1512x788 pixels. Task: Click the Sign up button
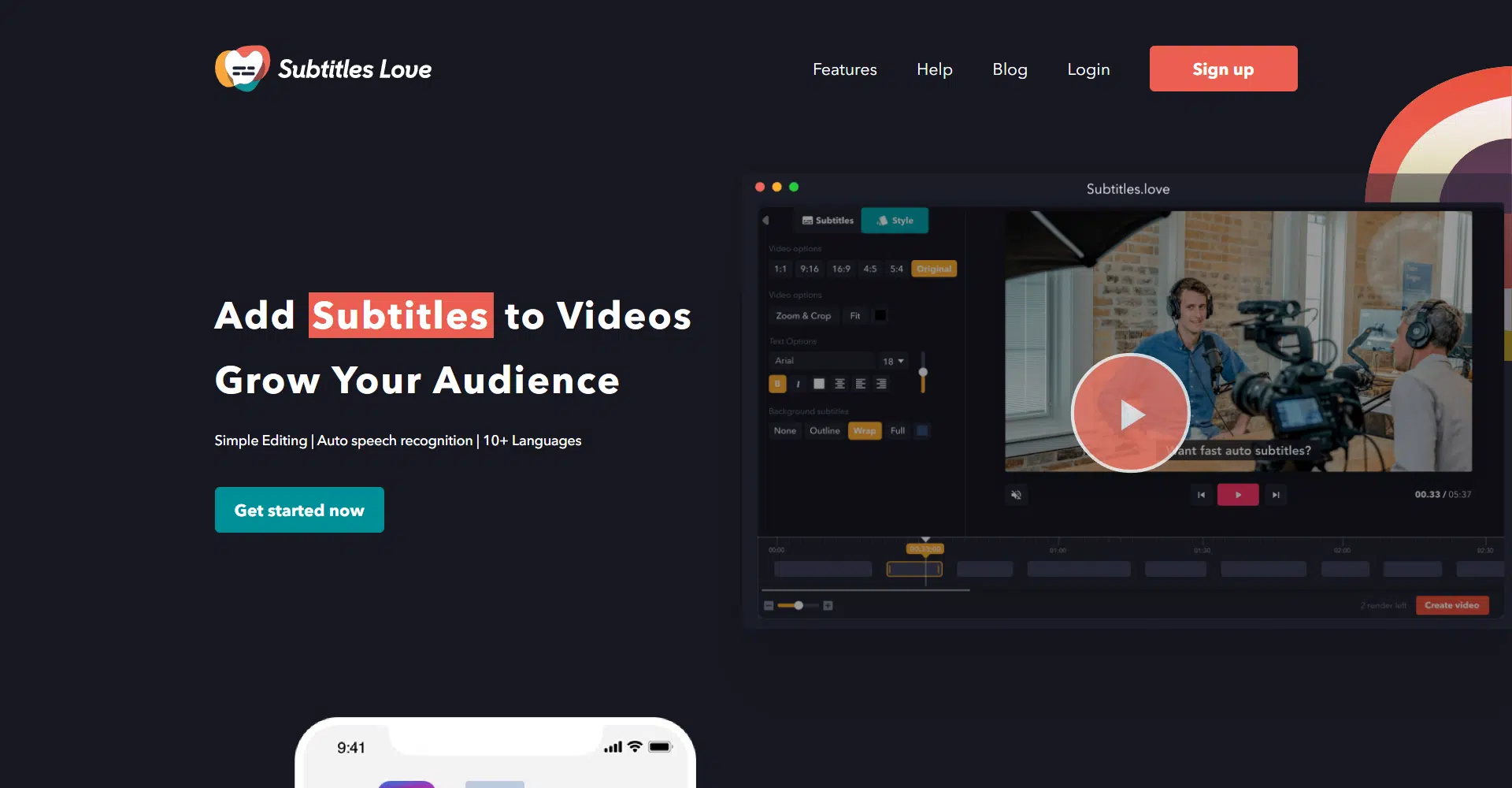point(1223,69)
